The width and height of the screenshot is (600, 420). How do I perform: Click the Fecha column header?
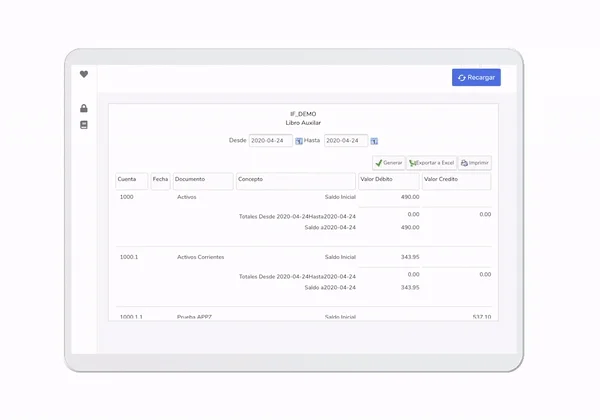pos(160,181)
